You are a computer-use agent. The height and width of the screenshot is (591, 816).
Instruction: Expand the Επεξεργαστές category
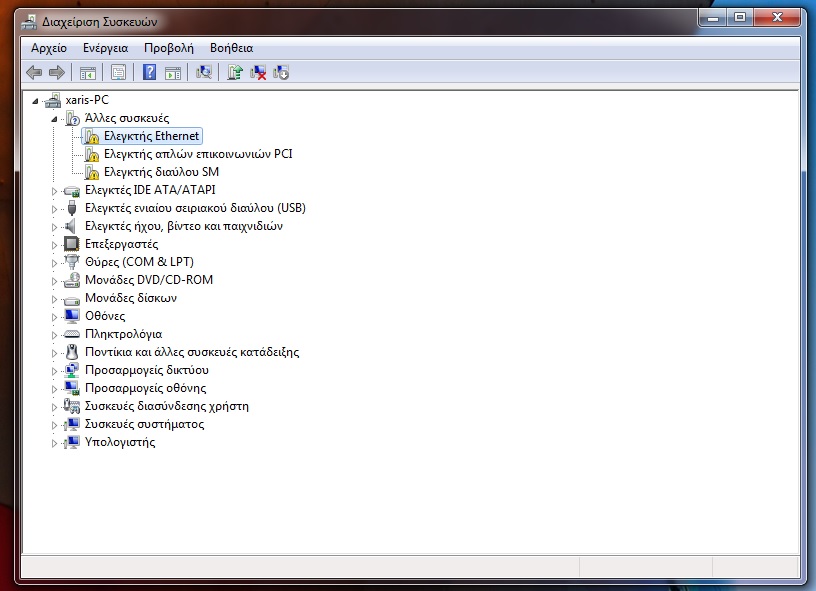tap(54, 245)
